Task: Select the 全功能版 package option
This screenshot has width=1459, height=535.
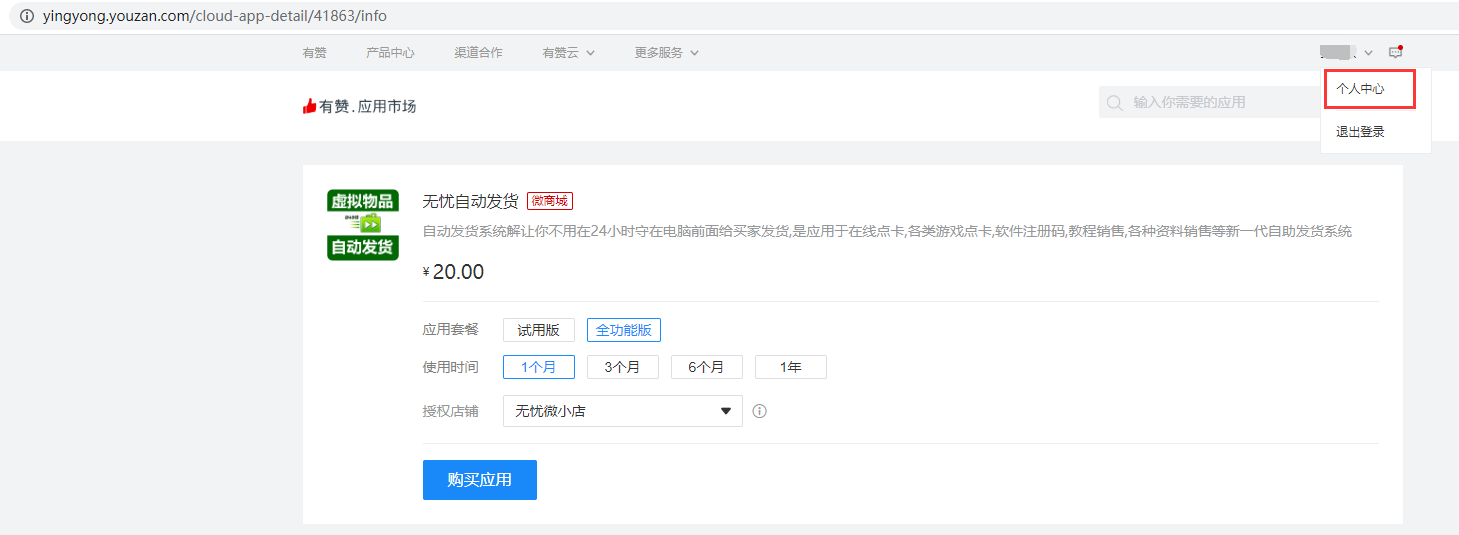Action: pos(624,330)
